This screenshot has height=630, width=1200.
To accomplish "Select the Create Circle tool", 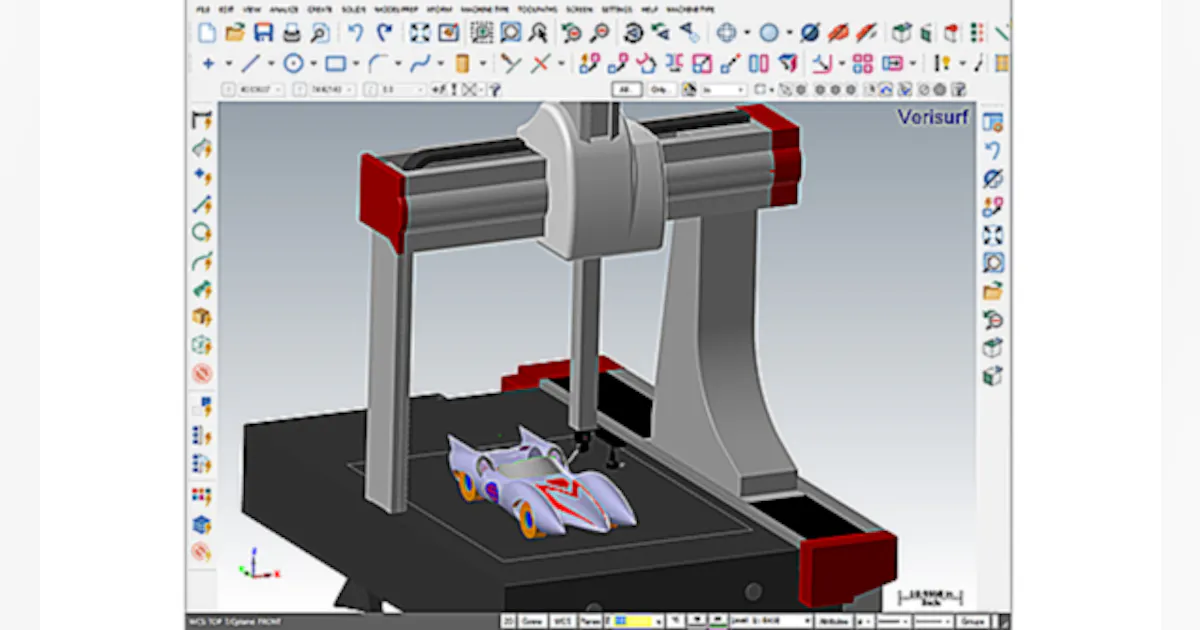I will [x=294, y=63].
